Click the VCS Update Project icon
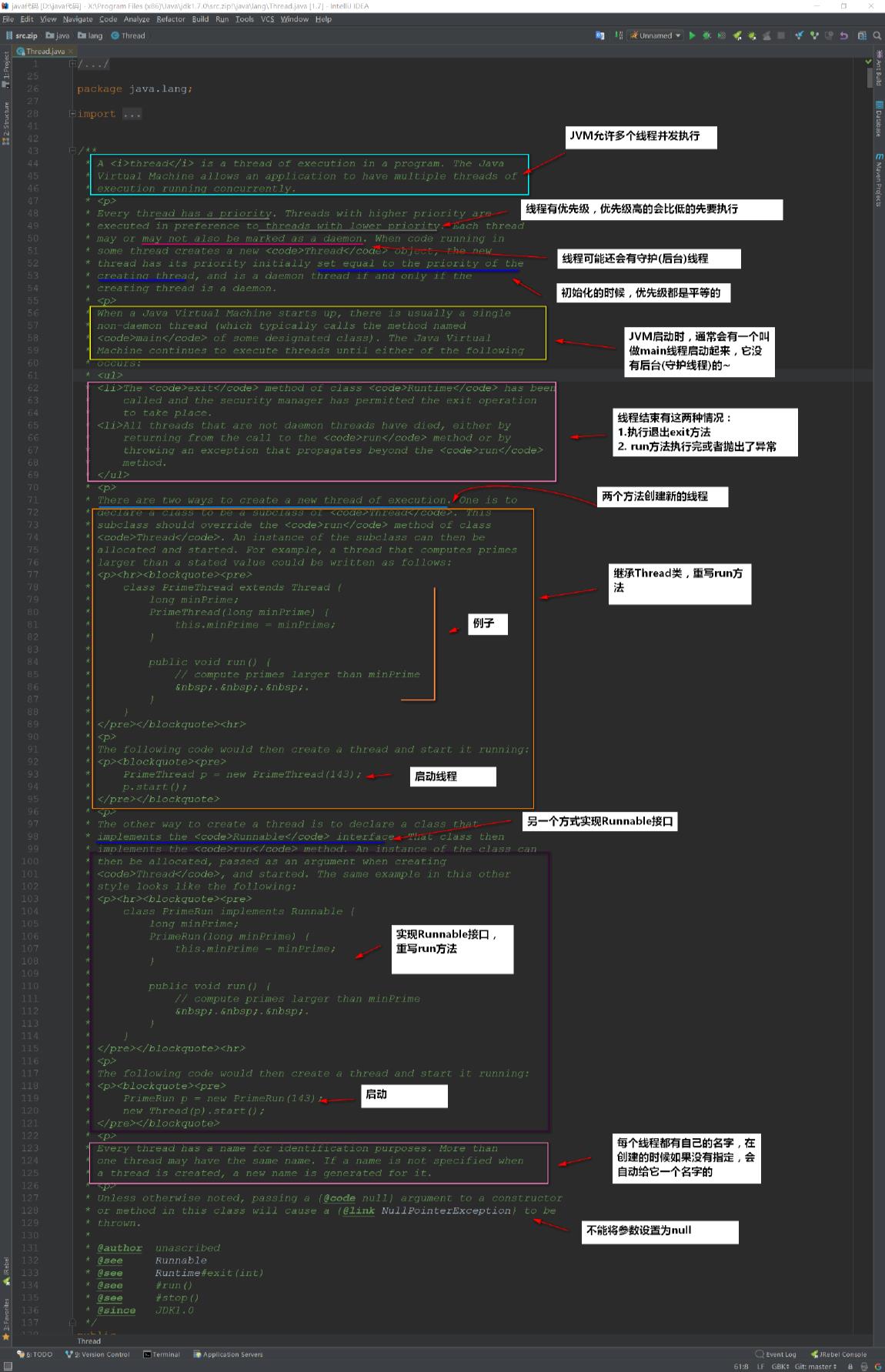 pyautogui.click(x=799, y=35)
